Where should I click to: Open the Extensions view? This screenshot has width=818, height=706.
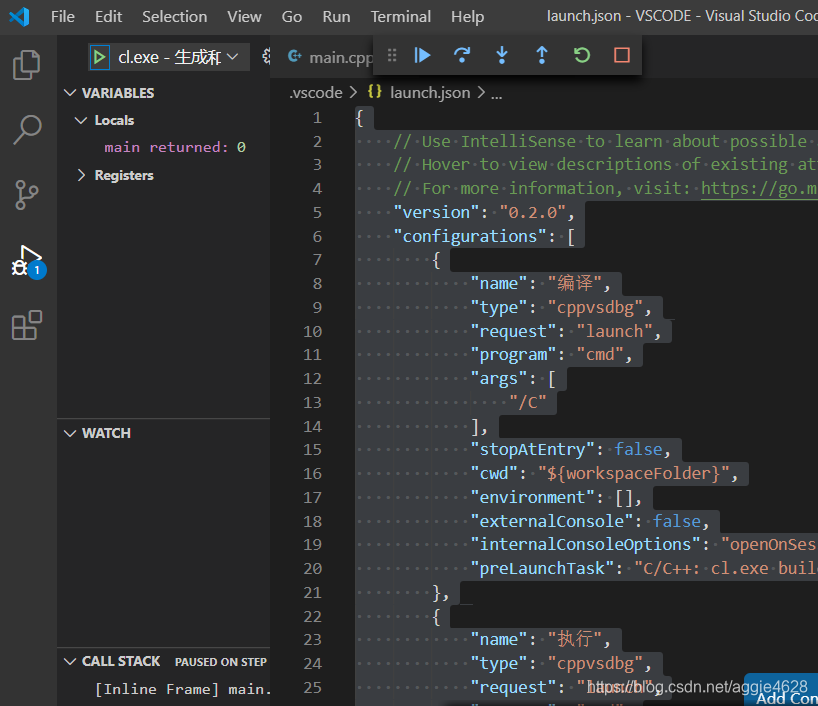click(27, 325)
